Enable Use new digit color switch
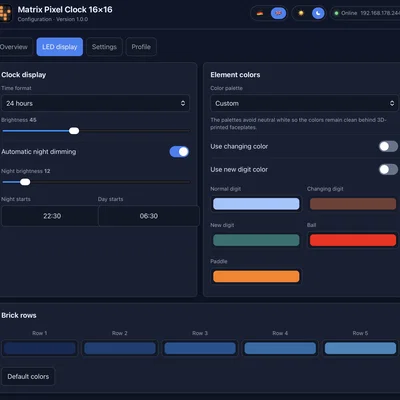The image size is (400, 400). 388,169
